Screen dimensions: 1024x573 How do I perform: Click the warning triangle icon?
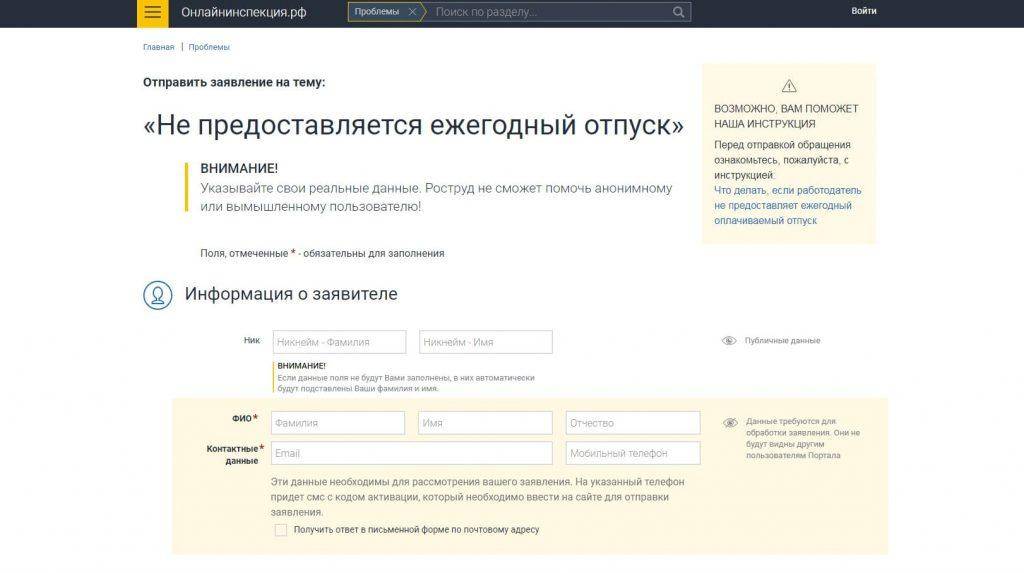point(789,86)
